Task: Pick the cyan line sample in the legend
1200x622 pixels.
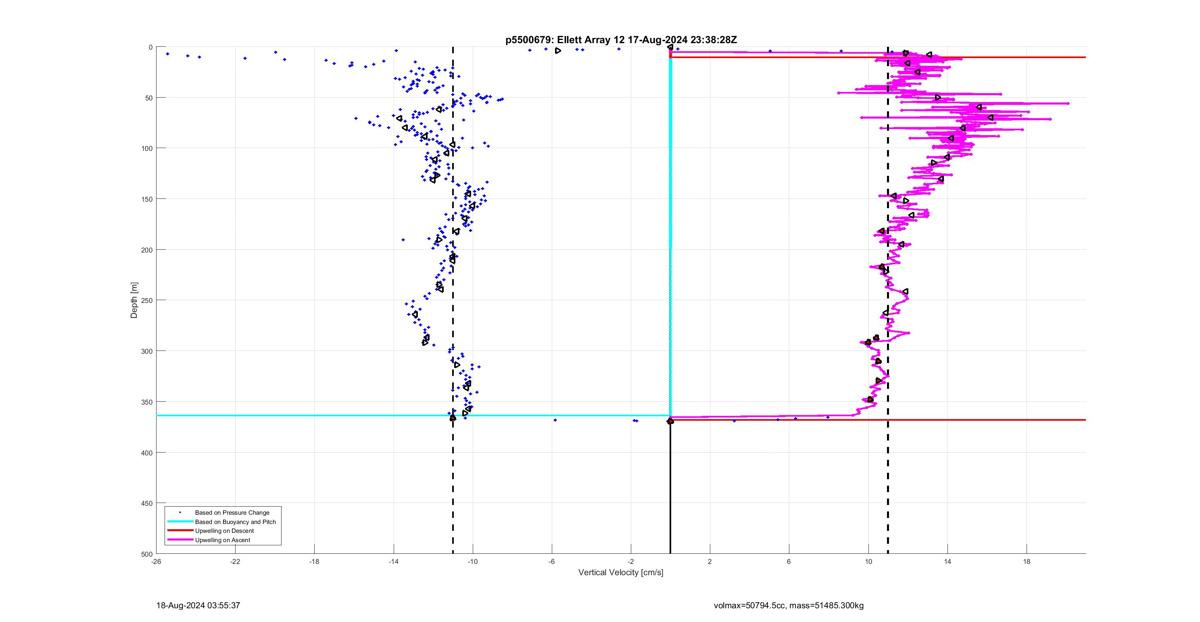Action: click(x=180, y=521)
